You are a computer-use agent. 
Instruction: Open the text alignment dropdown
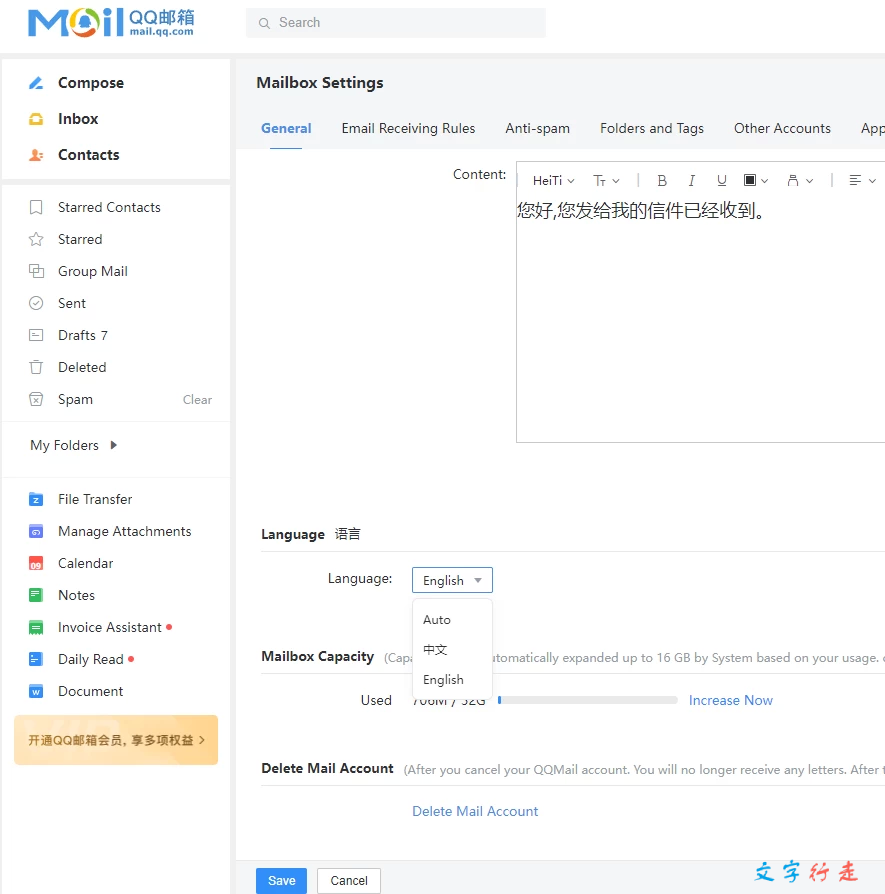[862, 181]
